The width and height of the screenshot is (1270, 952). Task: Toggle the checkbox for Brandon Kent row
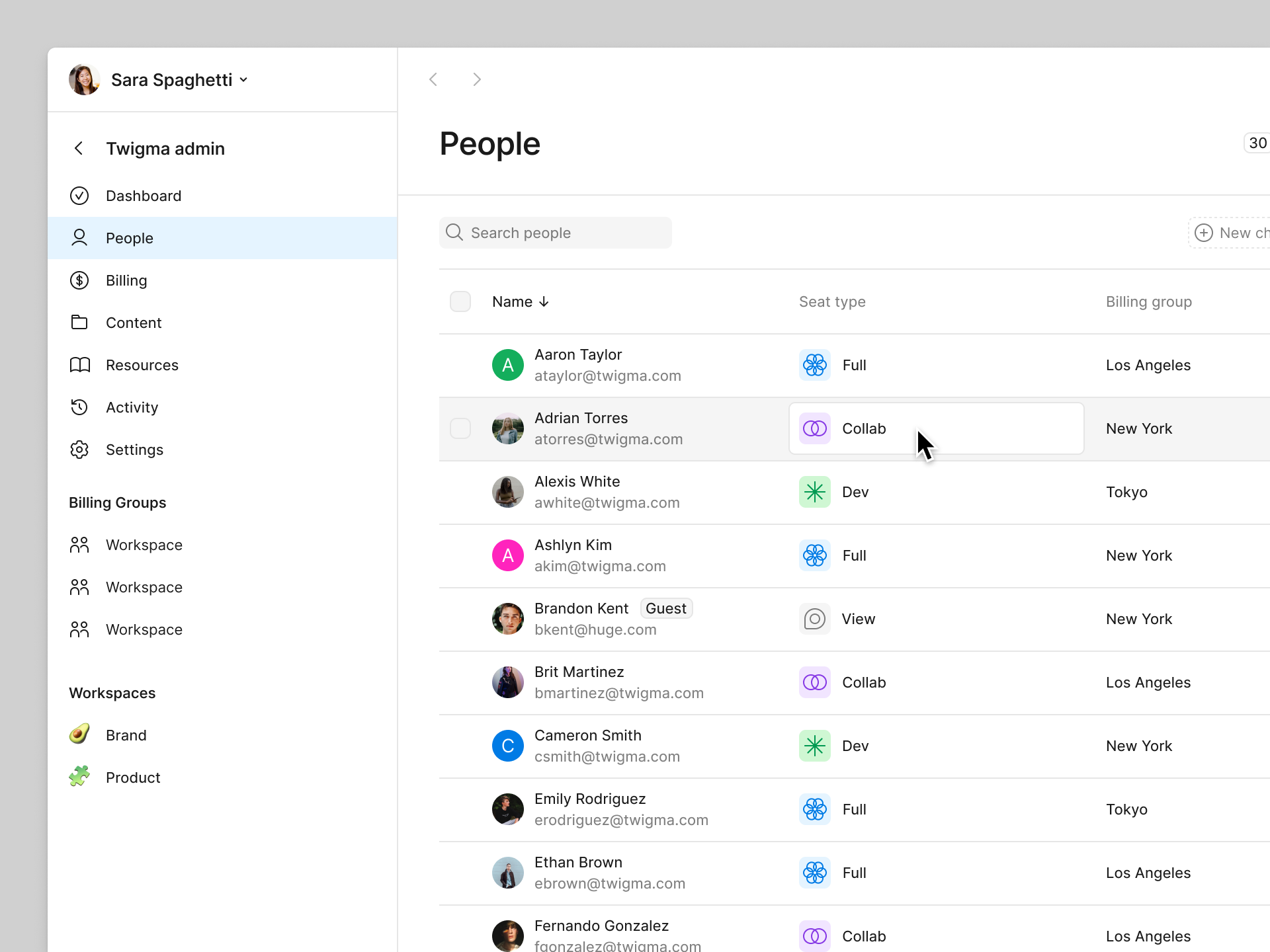[461, 619]
